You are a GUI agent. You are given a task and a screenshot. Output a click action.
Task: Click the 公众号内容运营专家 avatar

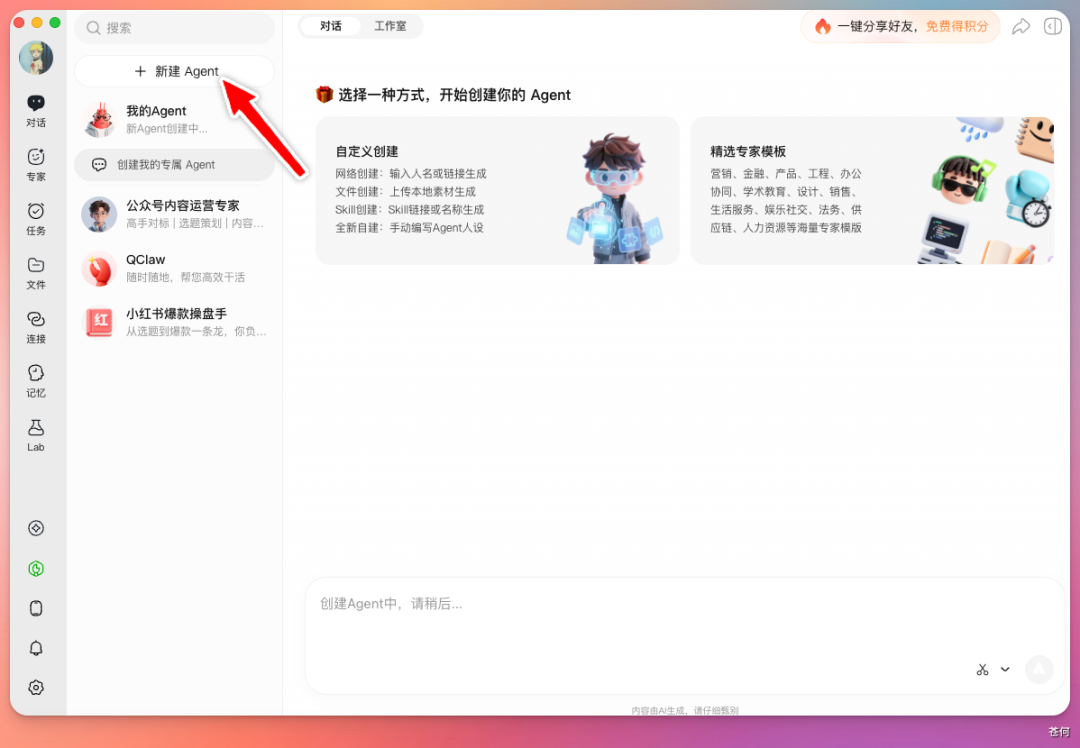99,214
